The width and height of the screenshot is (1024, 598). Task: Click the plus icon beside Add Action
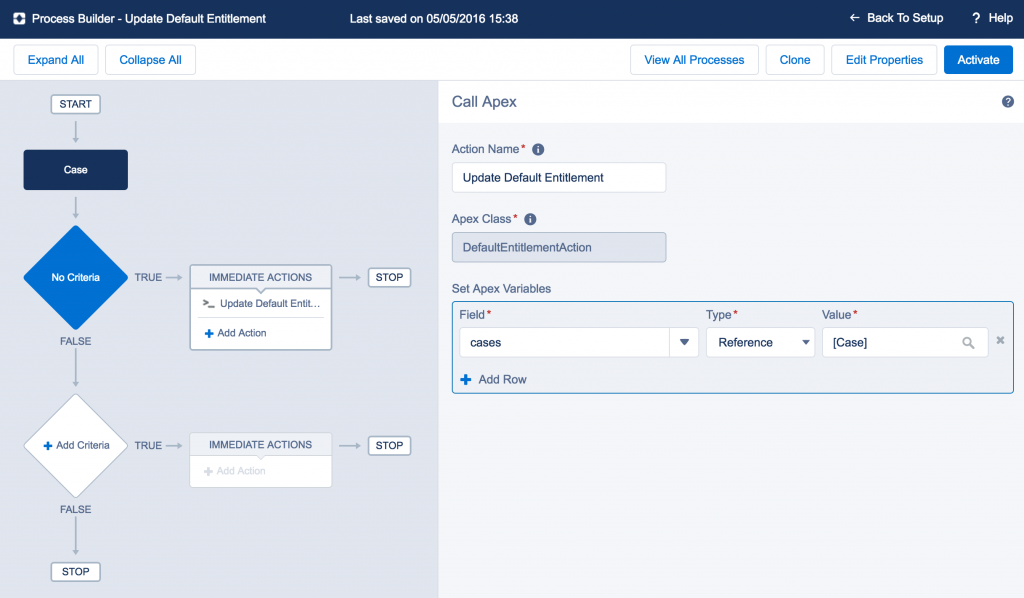[209, 334]
